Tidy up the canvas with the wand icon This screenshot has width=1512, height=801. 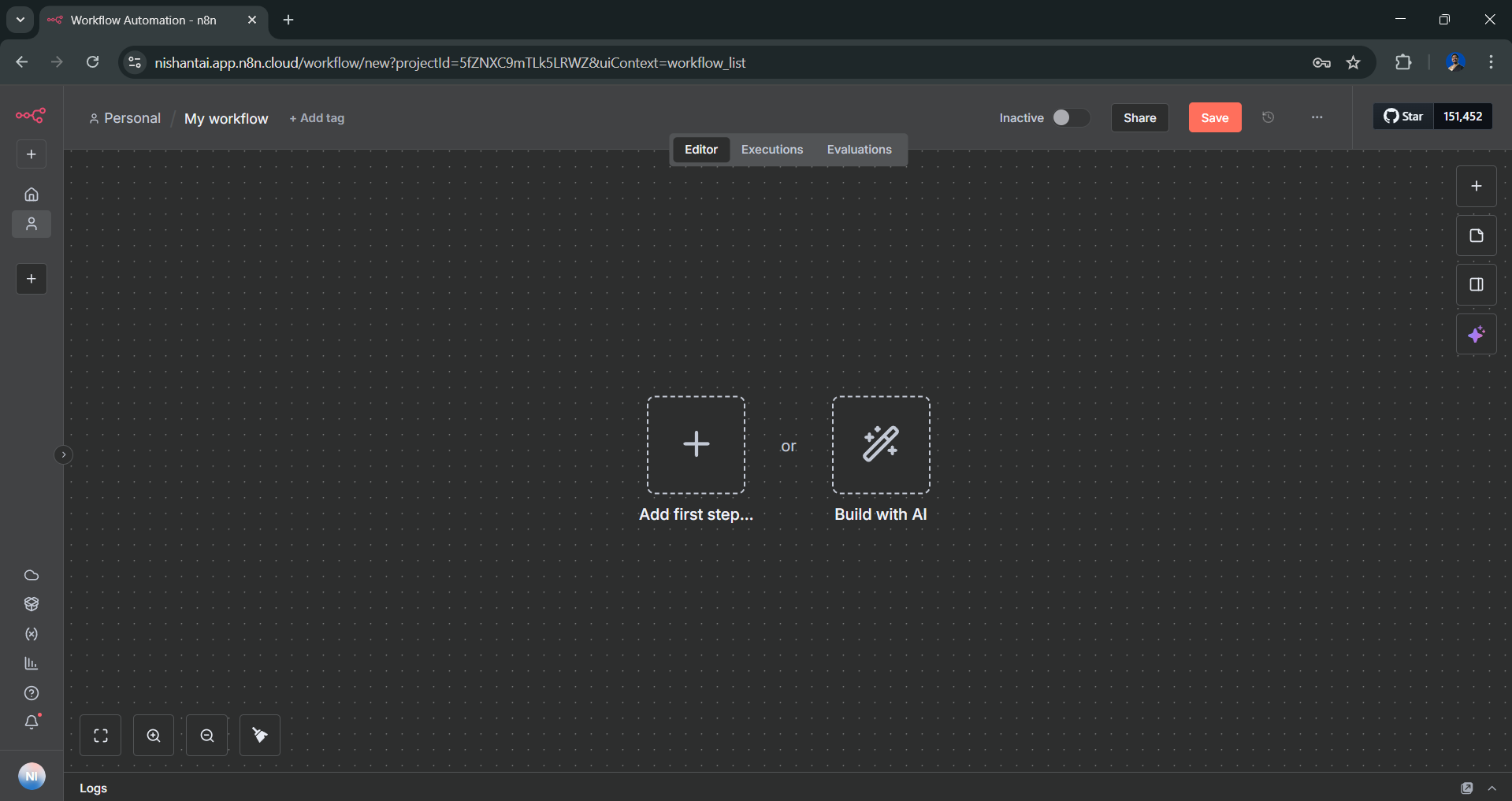[259, 735]
